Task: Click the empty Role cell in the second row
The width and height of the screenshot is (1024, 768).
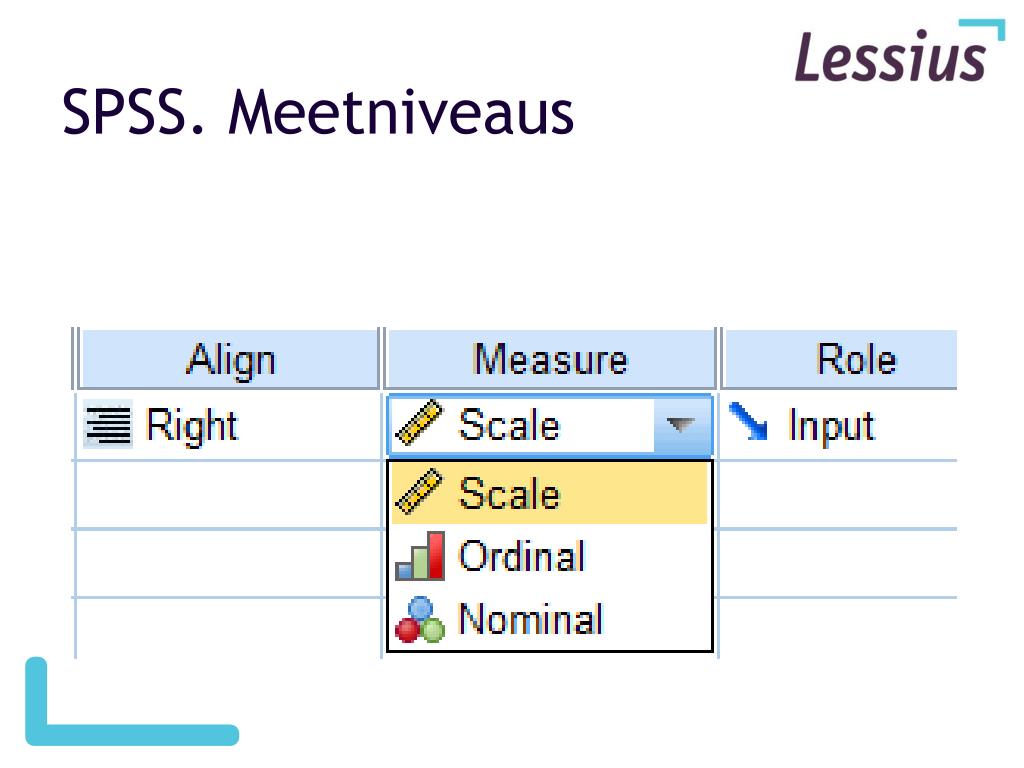Action: tap(839, 494)
